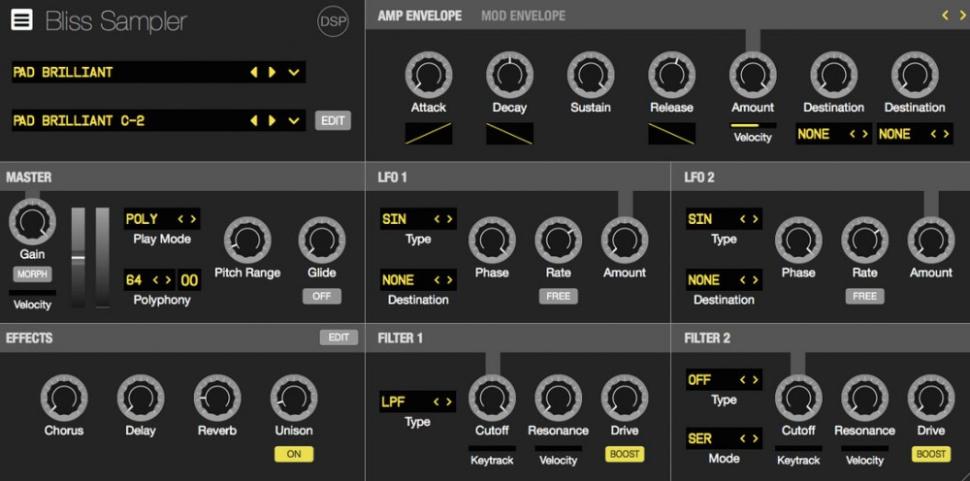The image size is (970, 481).
Task: Toggle the Unison ON button
Action: (294, 454)
